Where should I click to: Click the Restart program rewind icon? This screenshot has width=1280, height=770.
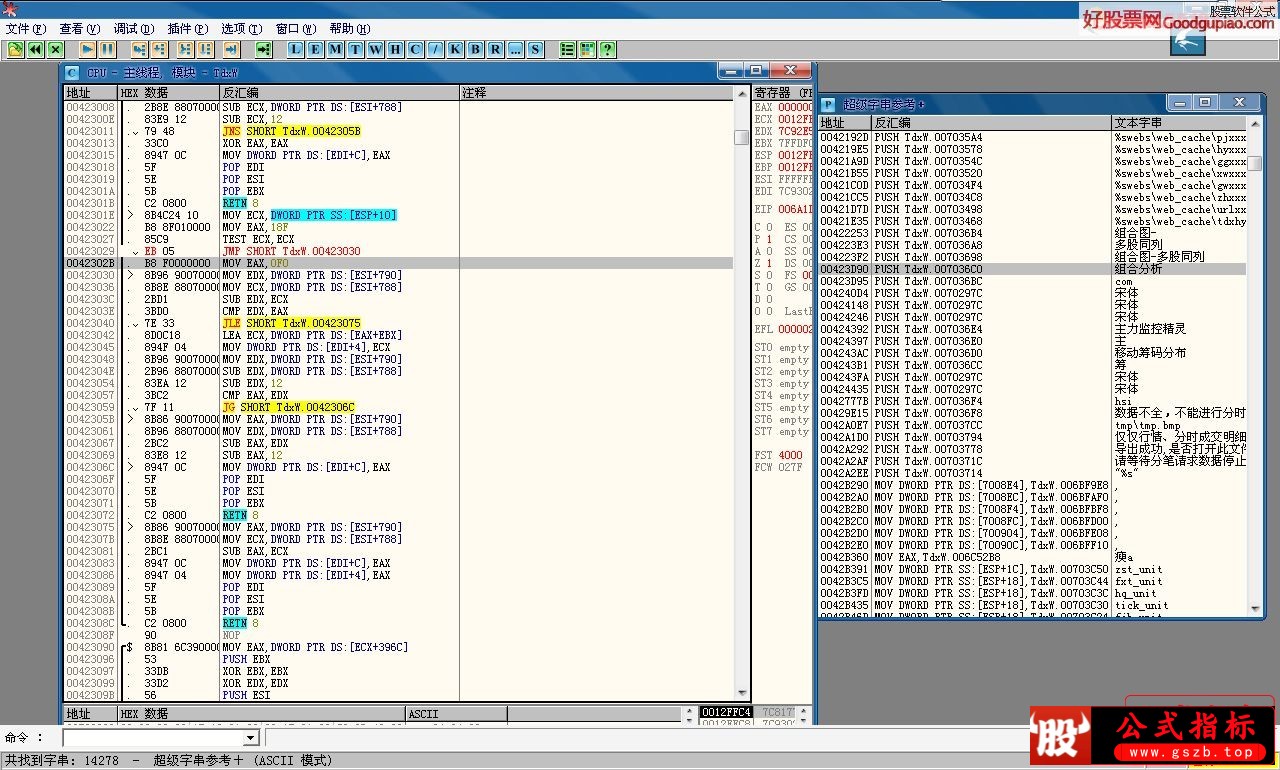click(x=35, y=49)
